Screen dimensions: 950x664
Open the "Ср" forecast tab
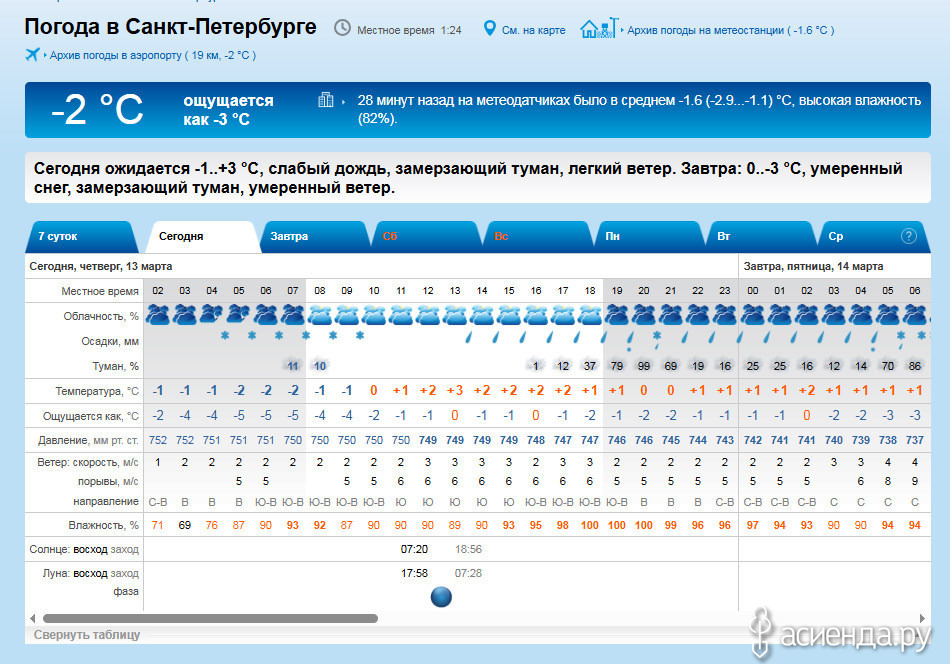coord(872,236)
